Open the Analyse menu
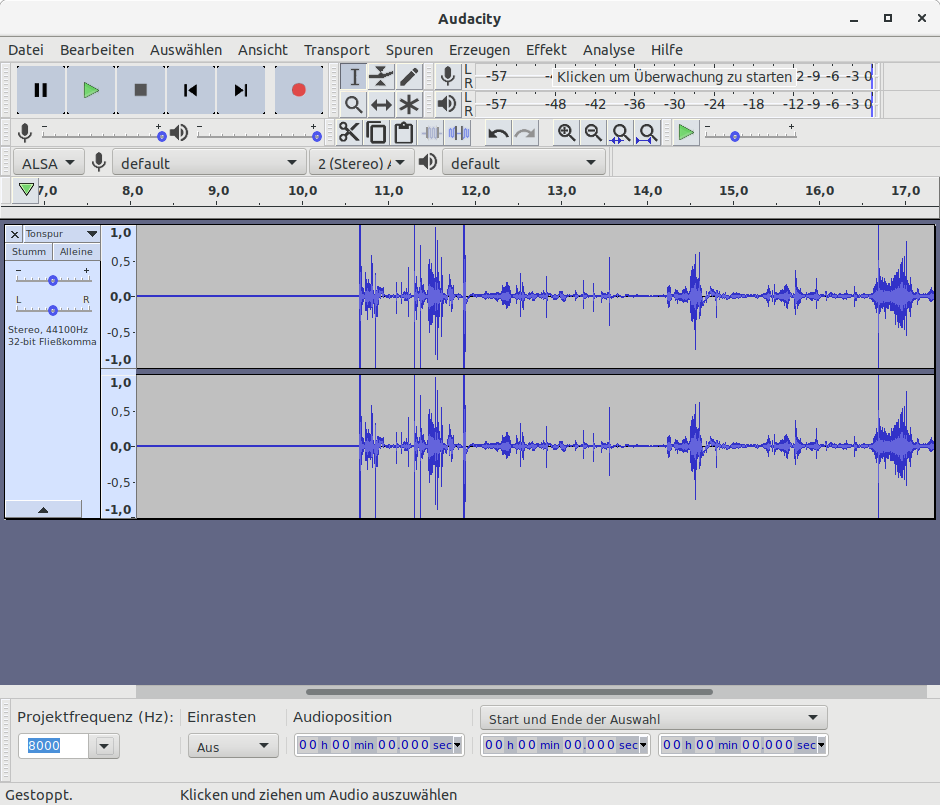Image resolution: width=940 pixels, height=805 pixels. pyautogui.click(x=608, y=50)
